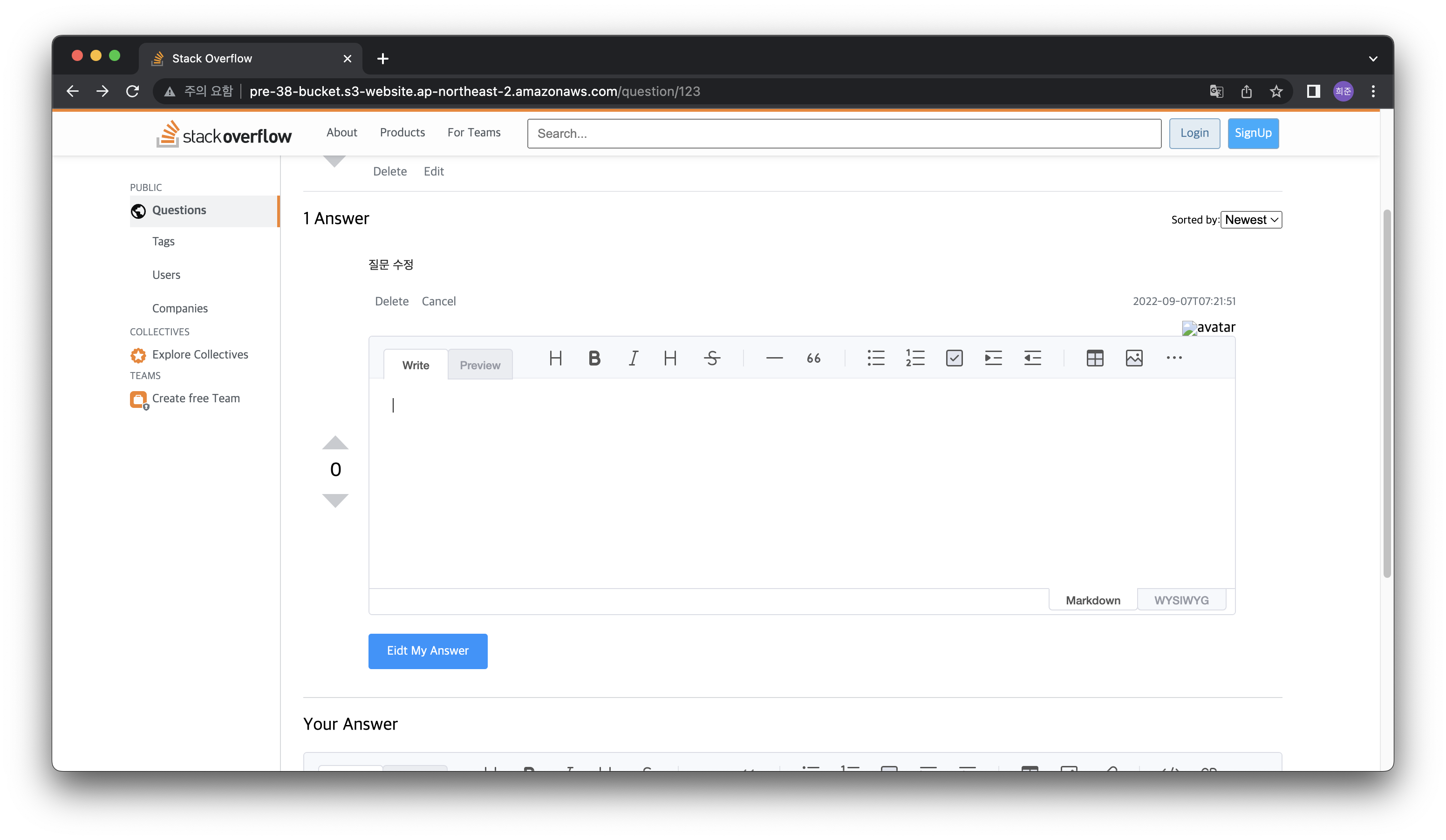The image size is (1446, 840).
Task: Apply strikethrough text formatting
Action: coord(711,359)
